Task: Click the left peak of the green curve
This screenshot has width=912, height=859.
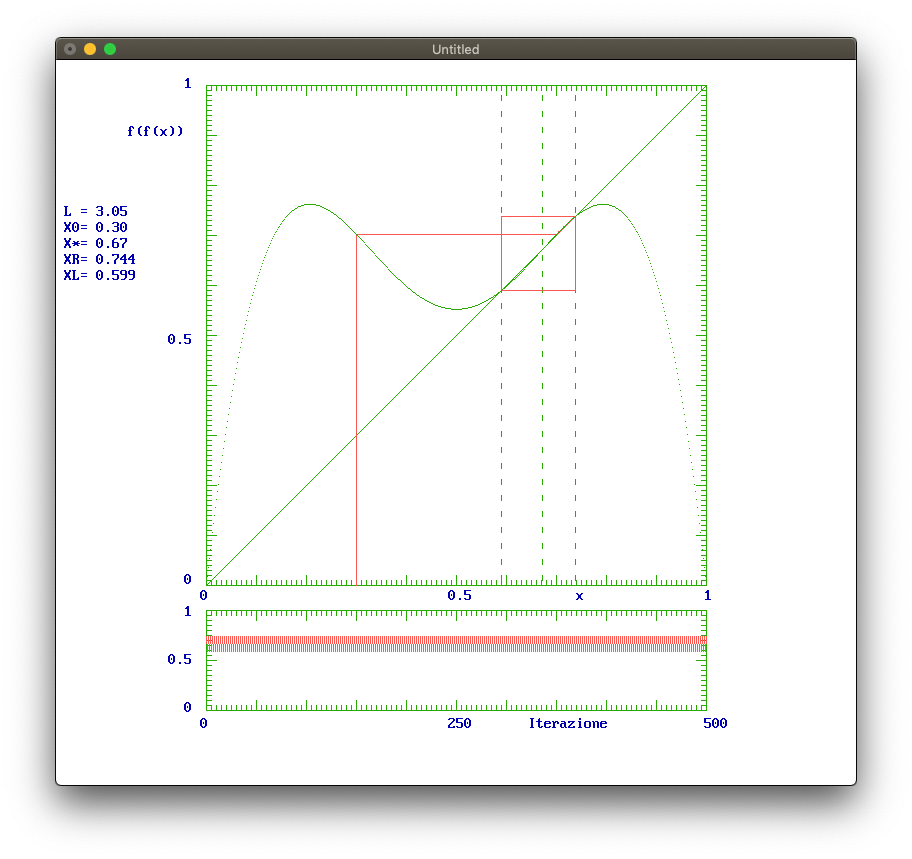Action: tap(309, 205)
